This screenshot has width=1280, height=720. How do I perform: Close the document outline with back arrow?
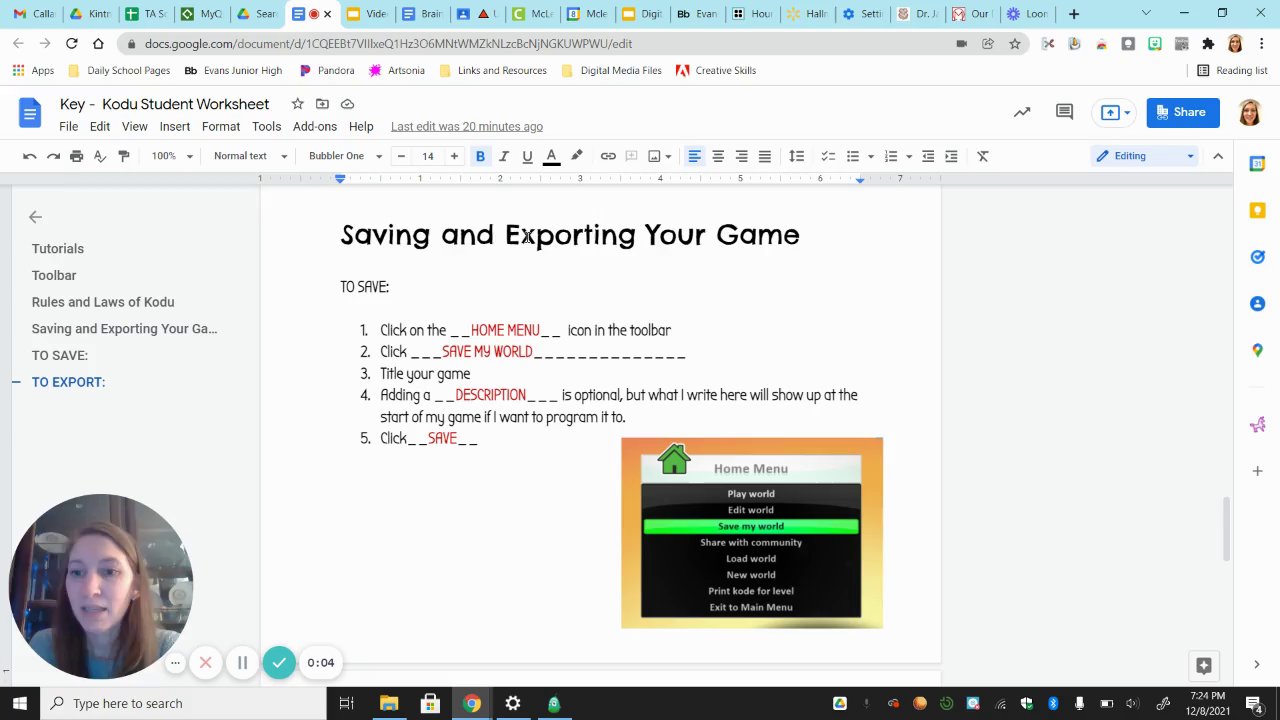click(x=35, y=217)
